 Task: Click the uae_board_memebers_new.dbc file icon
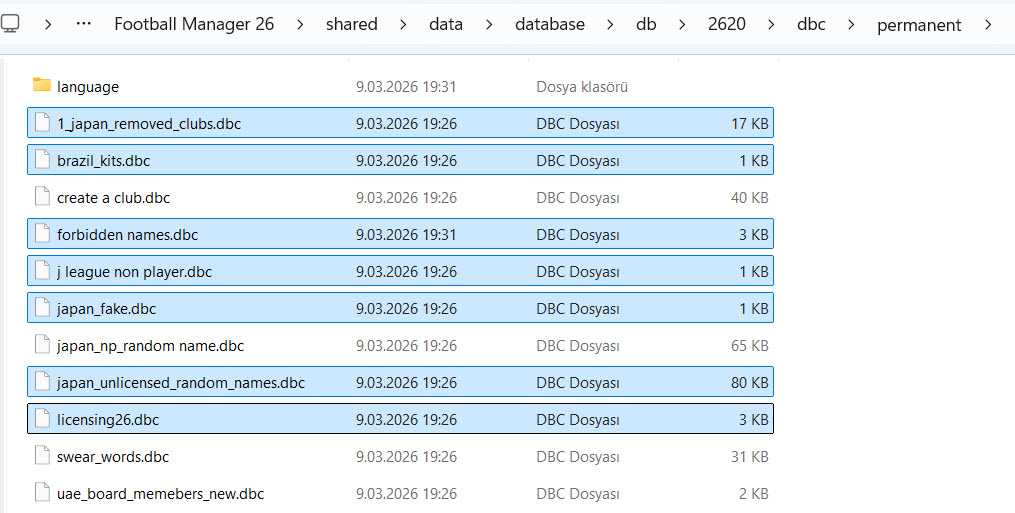tap(41, 493)
